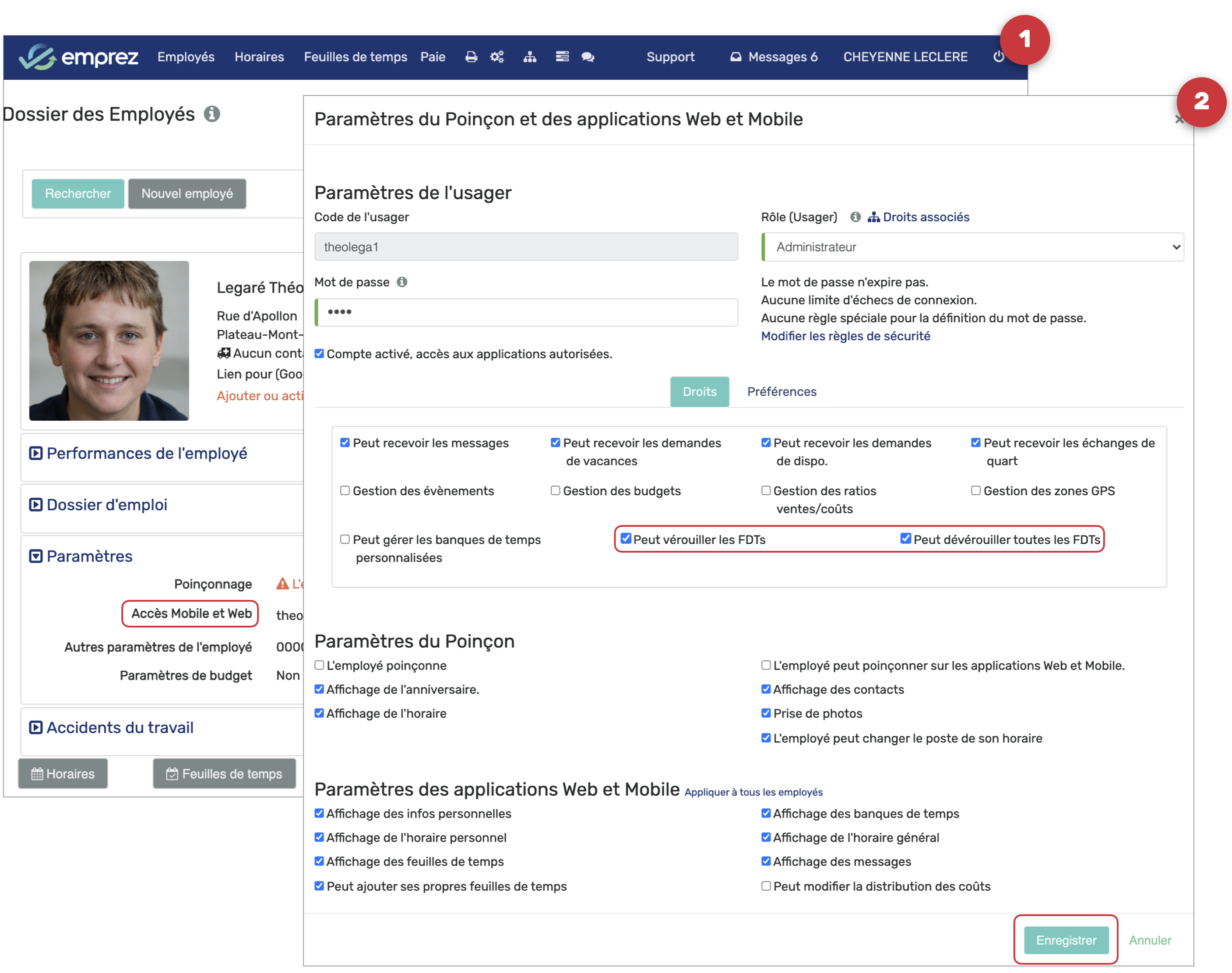Click the printer icon in navbar

pos(471,57)
